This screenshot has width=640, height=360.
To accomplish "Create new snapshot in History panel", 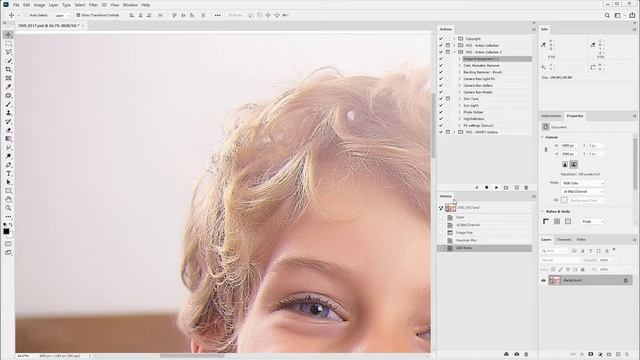I will pyautogui.click(x=516, y=354).
